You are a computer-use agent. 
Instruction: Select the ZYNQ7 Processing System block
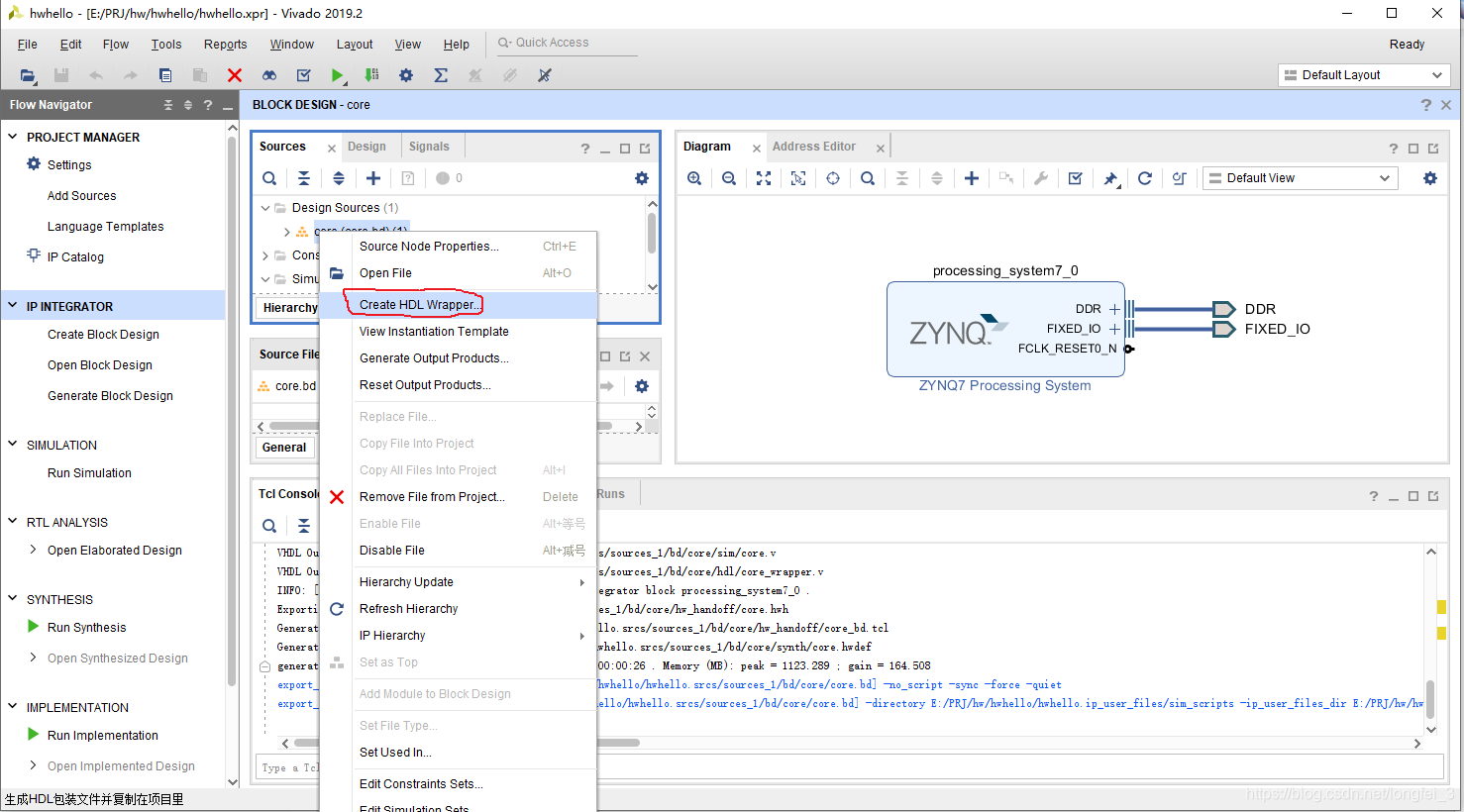pos(1005,329)
